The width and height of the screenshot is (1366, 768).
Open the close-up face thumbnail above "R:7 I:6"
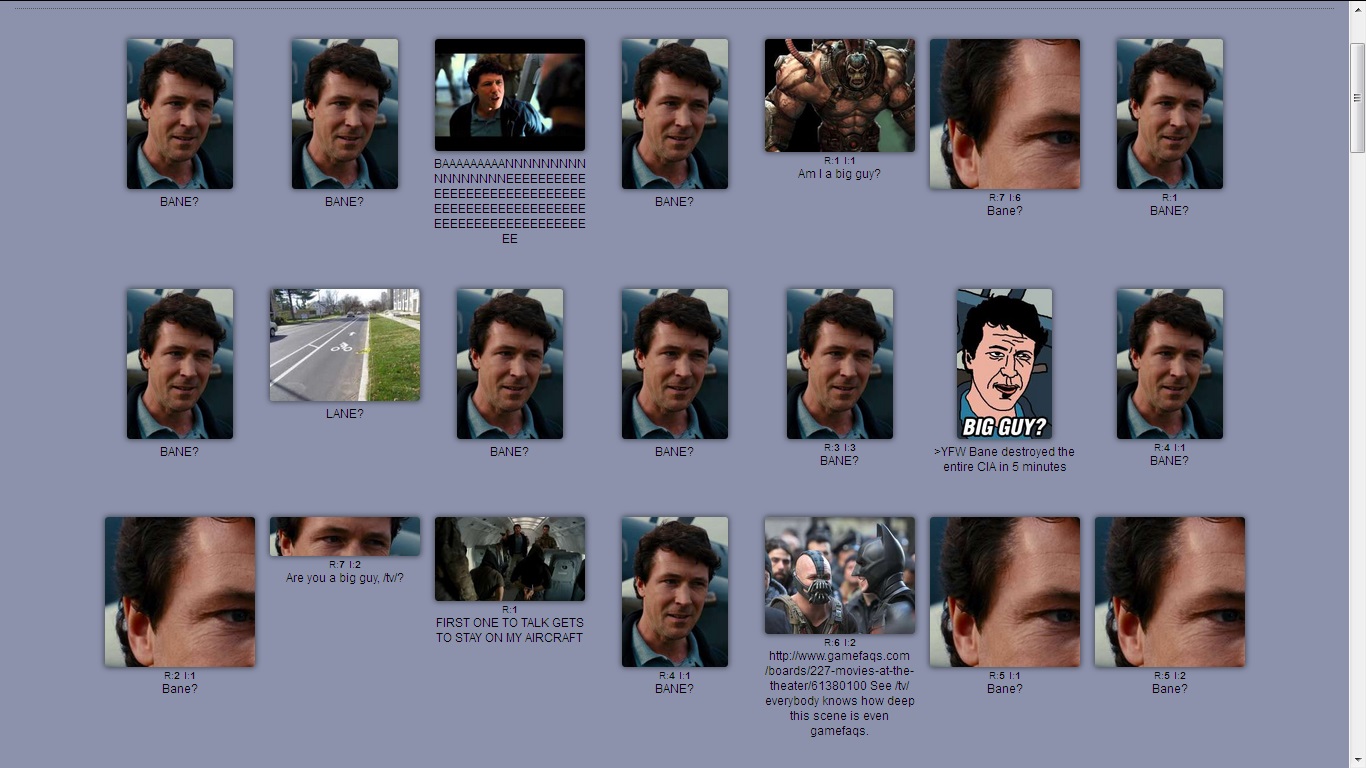coord(1005,114)
